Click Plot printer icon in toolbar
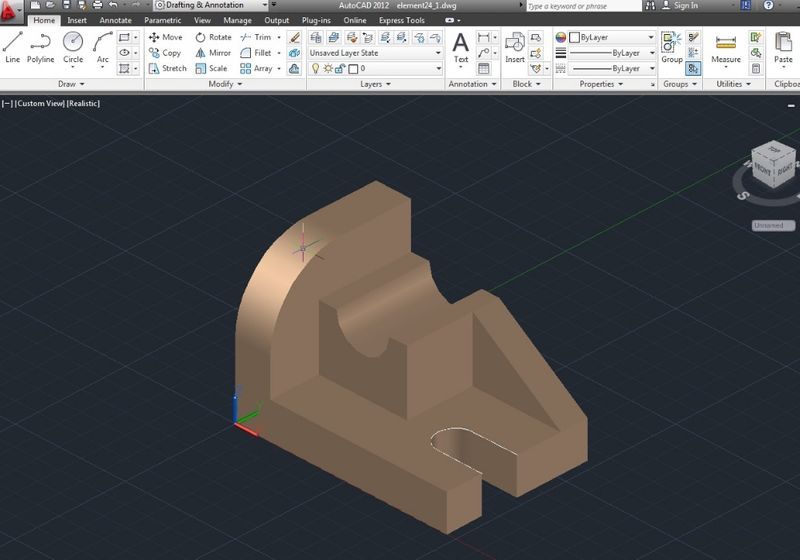Viewport: 800px width, 560px height. 97,5
